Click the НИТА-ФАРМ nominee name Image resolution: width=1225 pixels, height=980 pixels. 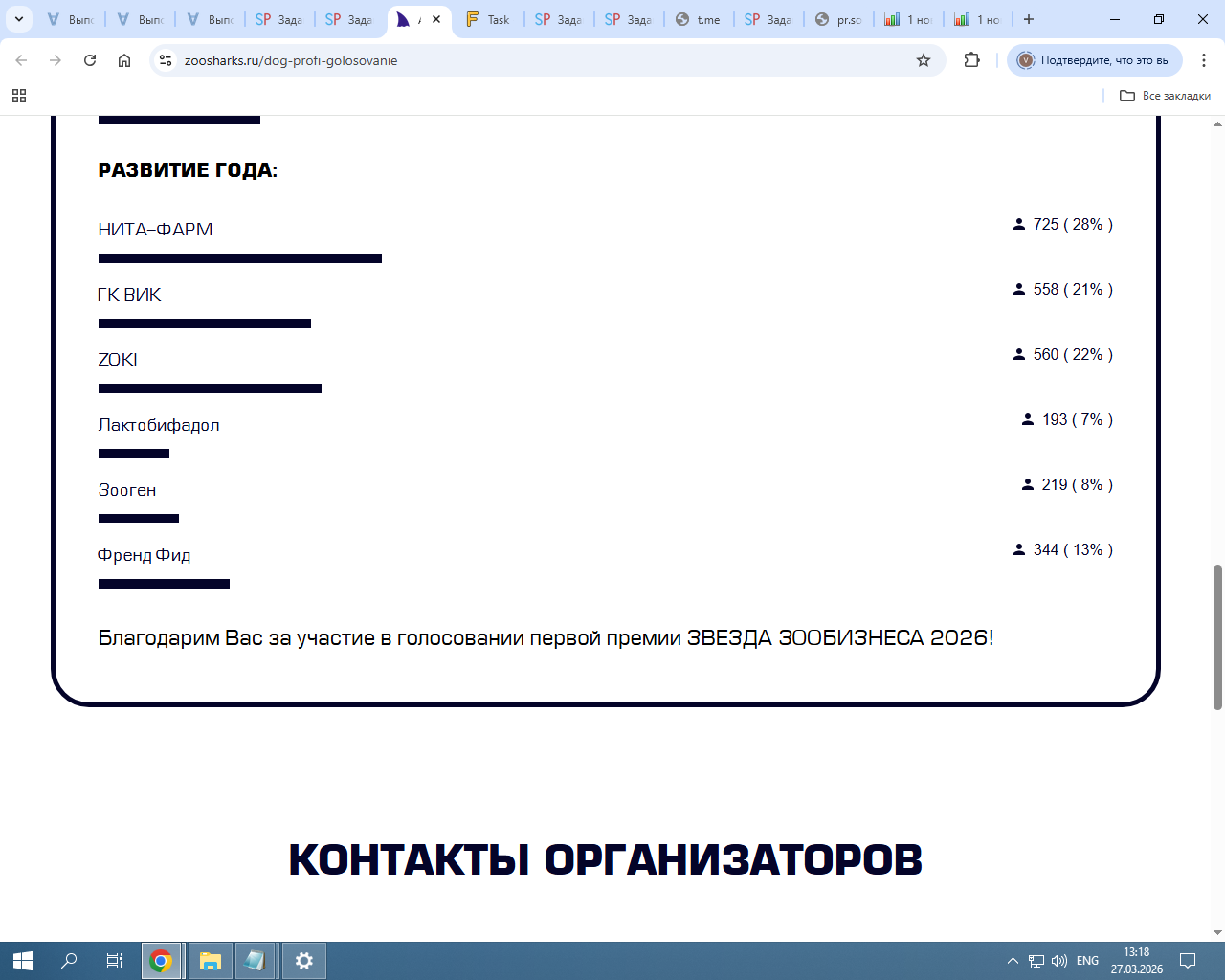pos(155,230)
